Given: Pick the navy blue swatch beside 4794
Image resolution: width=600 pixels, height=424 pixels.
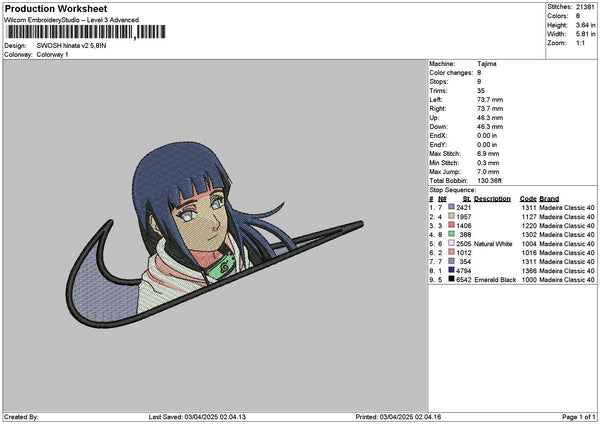Looking at the screenshot, I should coord(451,270).
